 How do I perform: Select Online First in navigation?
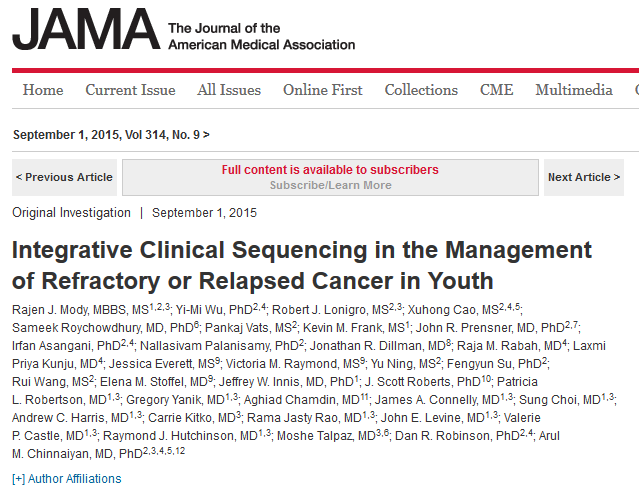(323, 90)
